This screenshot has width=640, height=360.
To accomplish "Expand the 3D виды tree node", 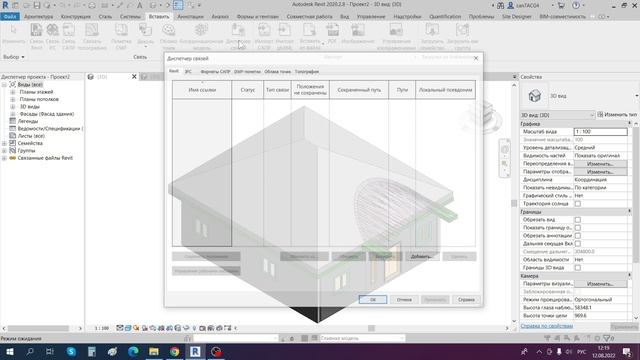I will pos(12,107).
